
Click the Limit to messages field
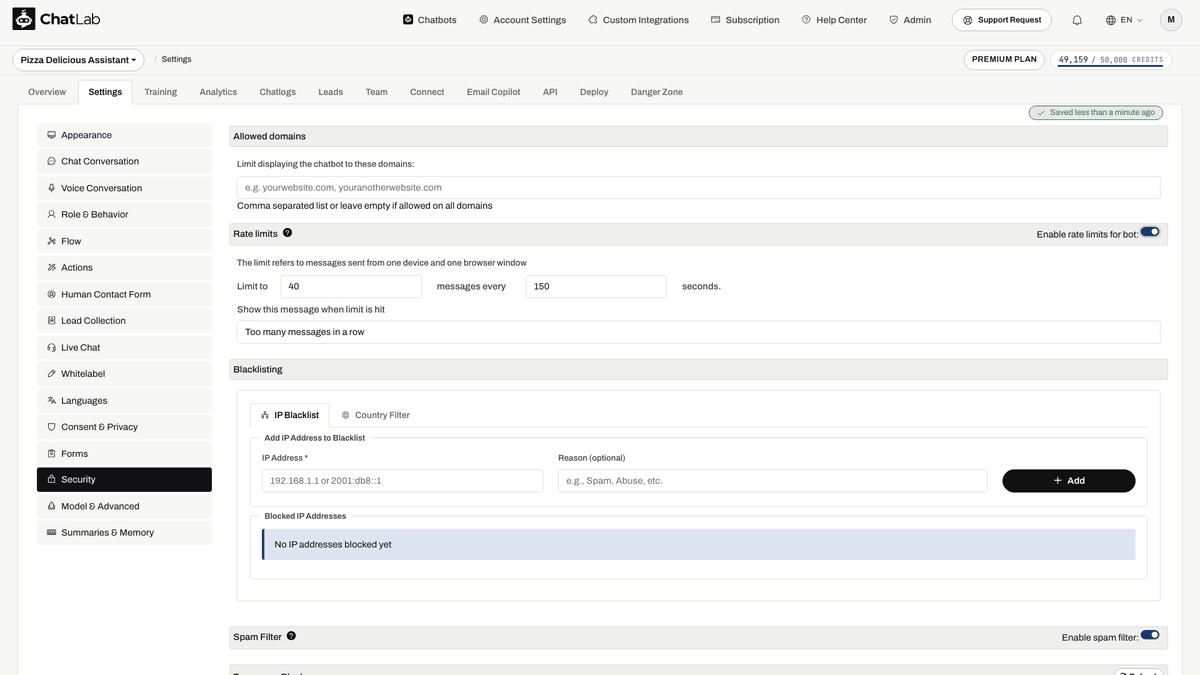(x=351, y=286)
